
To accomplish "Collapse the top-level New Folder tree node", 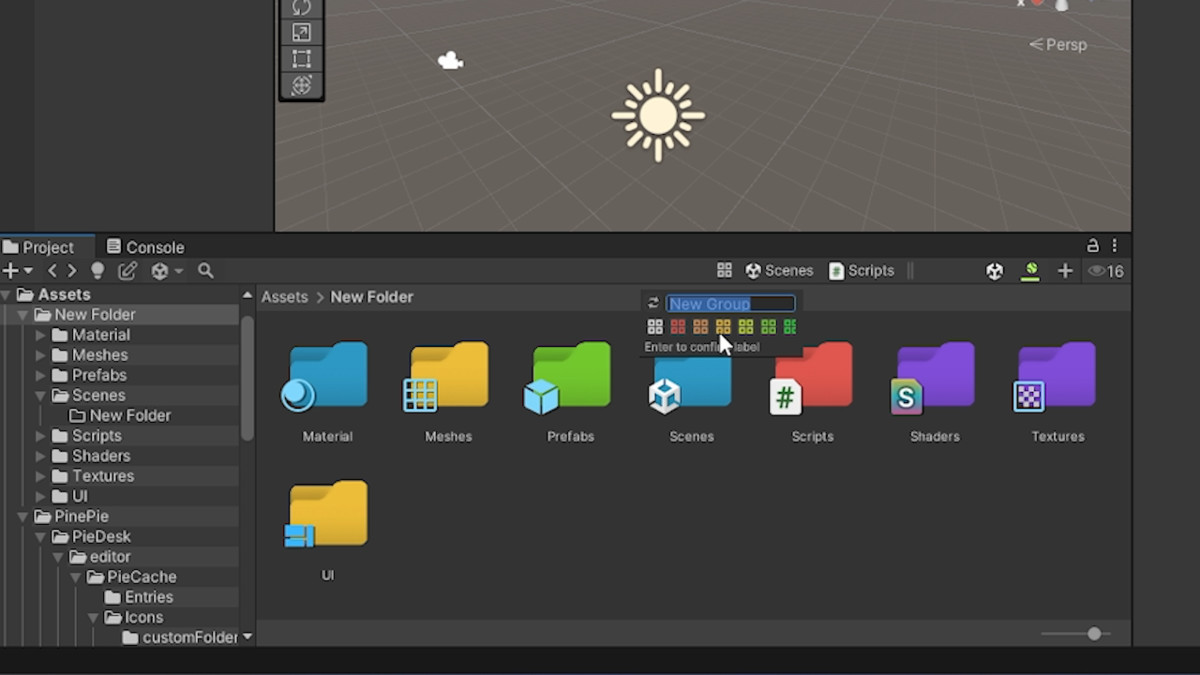I will click(x=23, y=315).
